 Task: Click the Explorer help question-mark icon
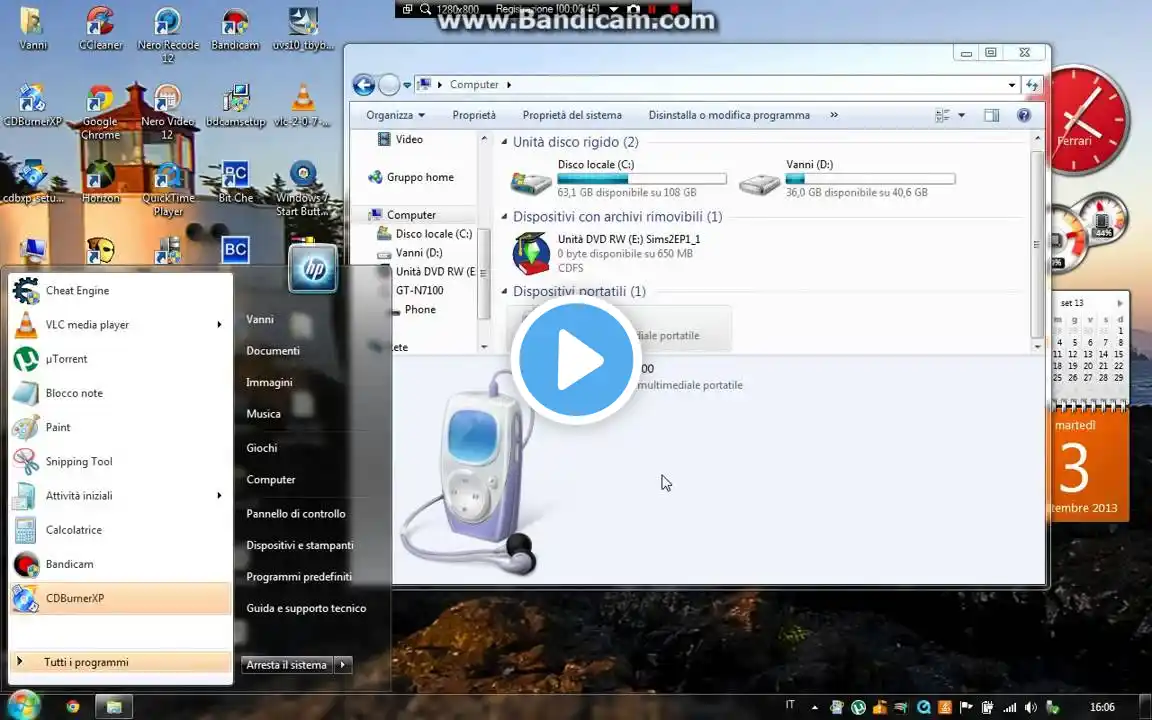click(1023, 115)
